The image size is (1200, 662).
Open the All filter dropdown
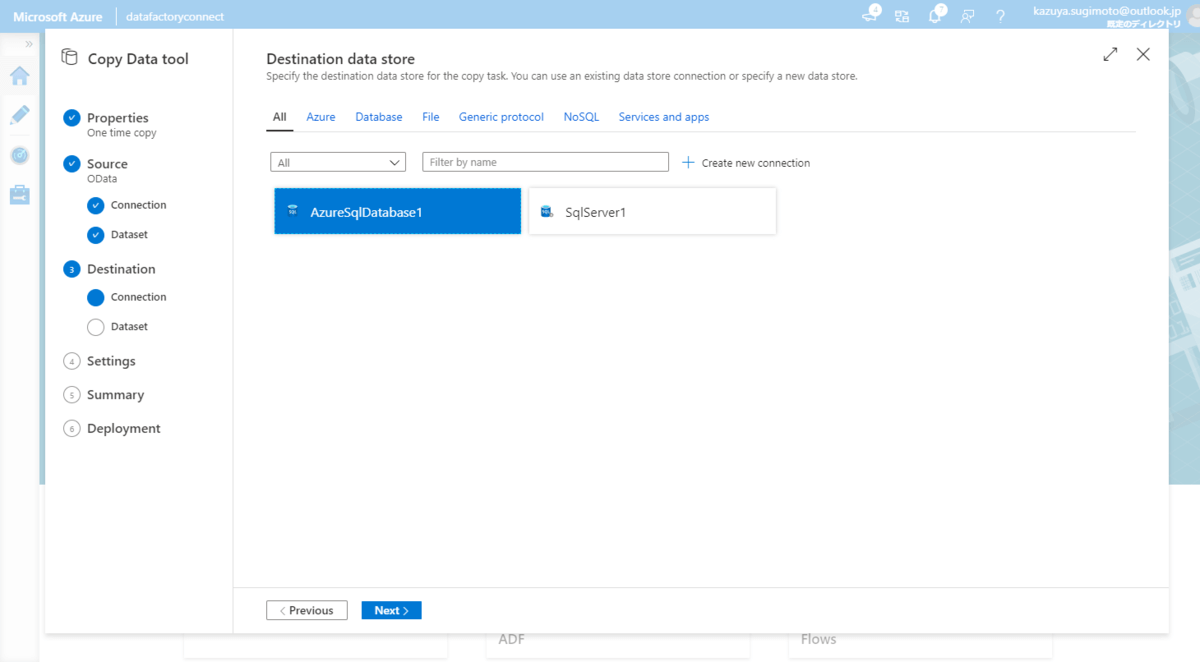(338, 162)
